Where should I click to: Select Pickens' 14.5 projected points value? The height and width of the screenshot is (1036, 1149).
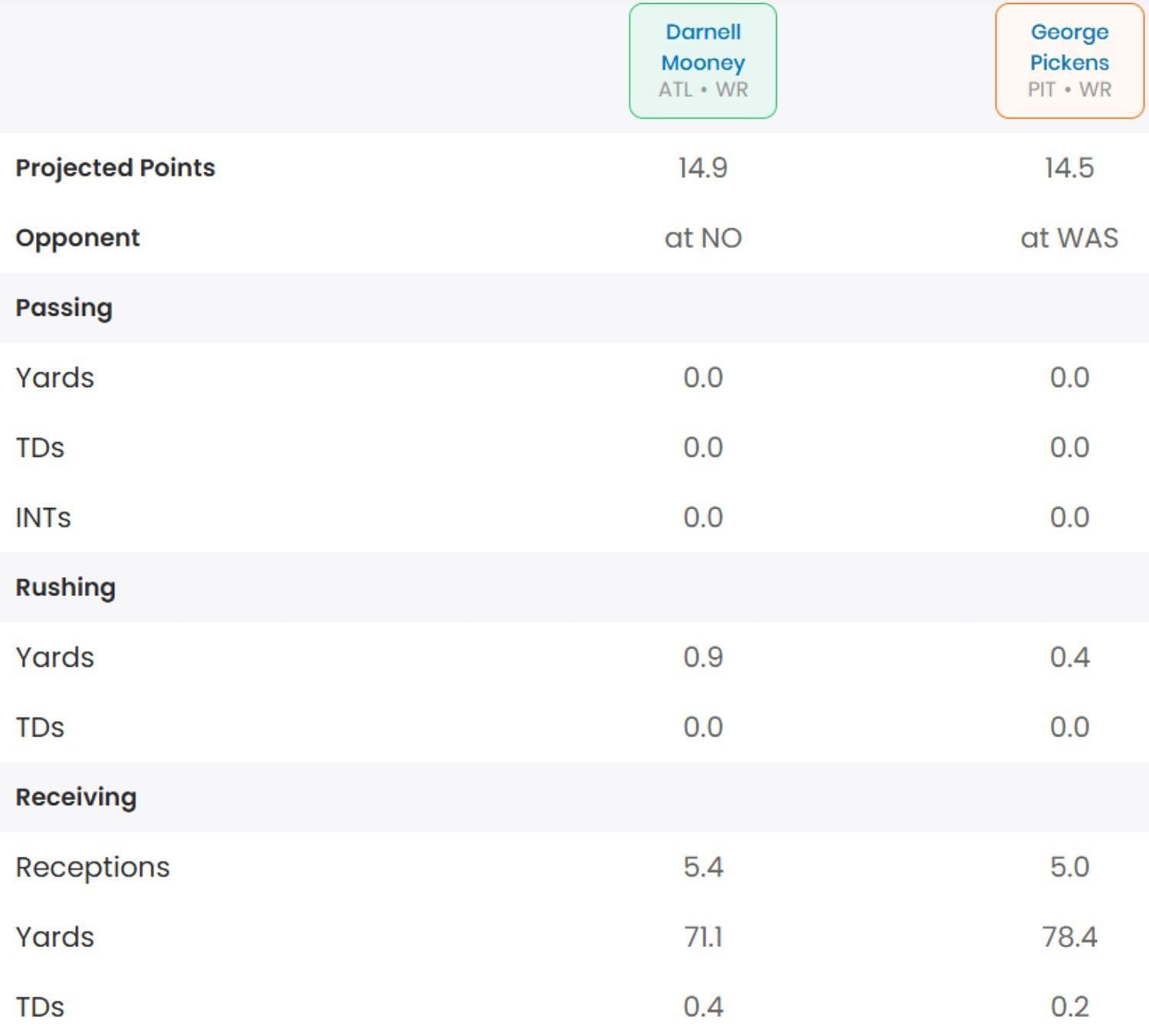[1069, 168]
